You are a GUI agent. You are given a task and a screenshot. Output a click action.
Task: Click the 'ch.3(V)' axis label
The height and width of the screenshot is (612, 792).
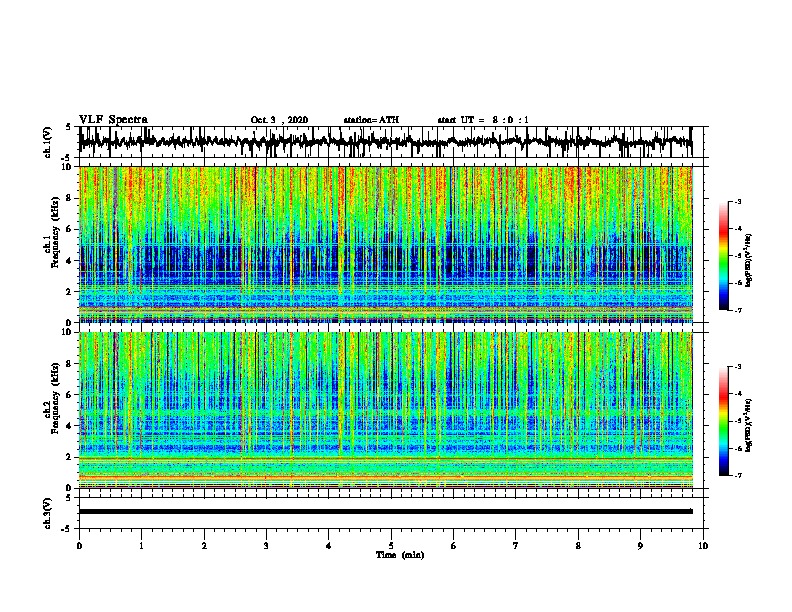(48, 513)
